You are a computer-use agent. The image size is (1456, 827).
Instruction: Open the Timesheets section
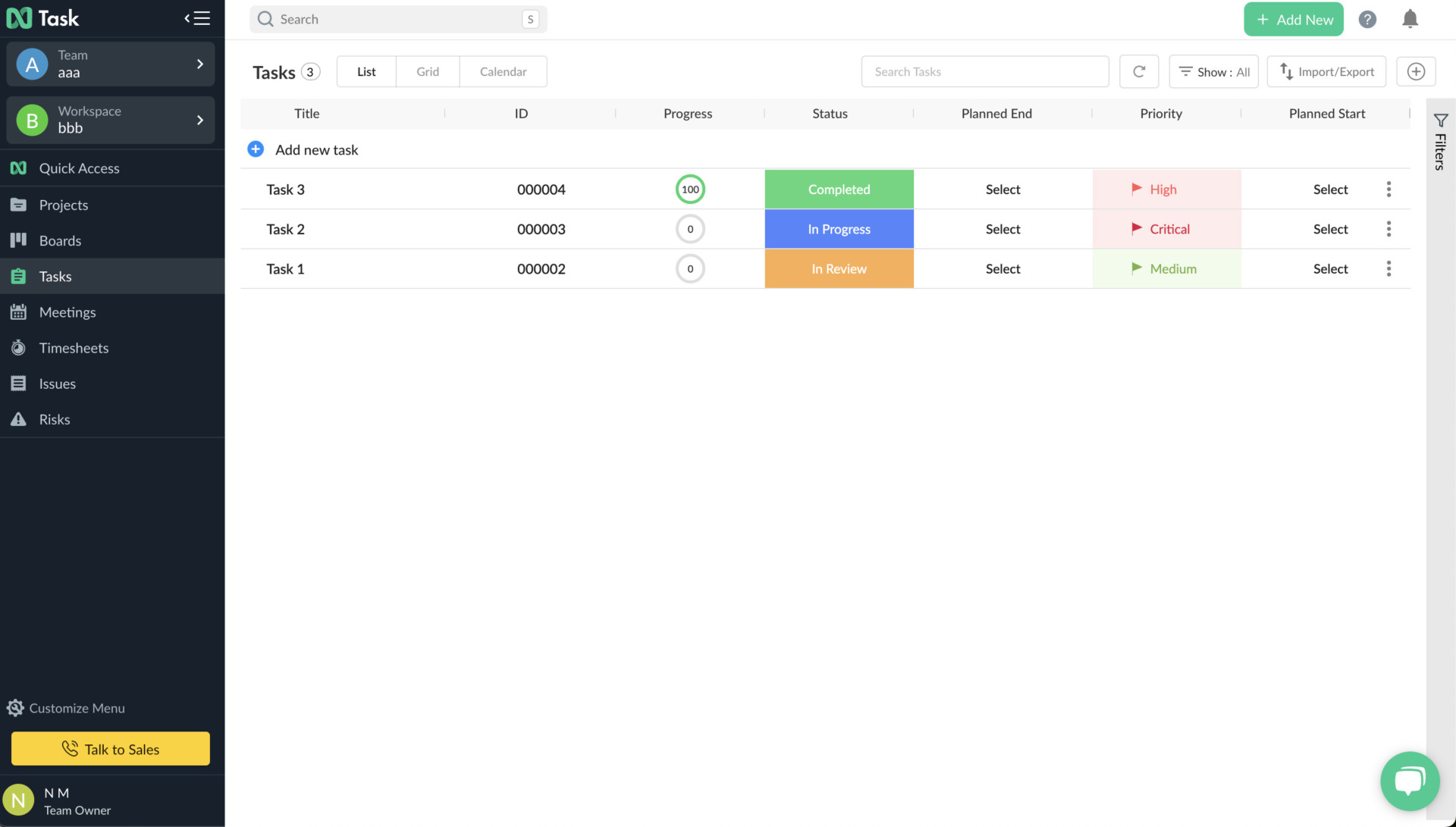[74, 347]
